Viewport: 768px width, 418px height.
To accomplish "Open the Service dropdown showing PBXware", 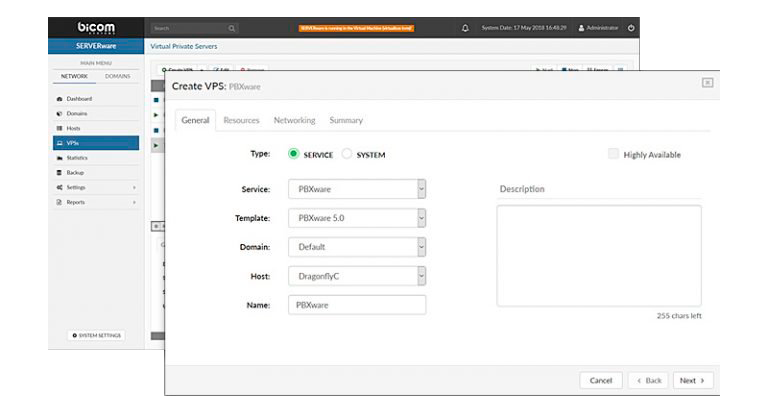I will pos(357,189).
